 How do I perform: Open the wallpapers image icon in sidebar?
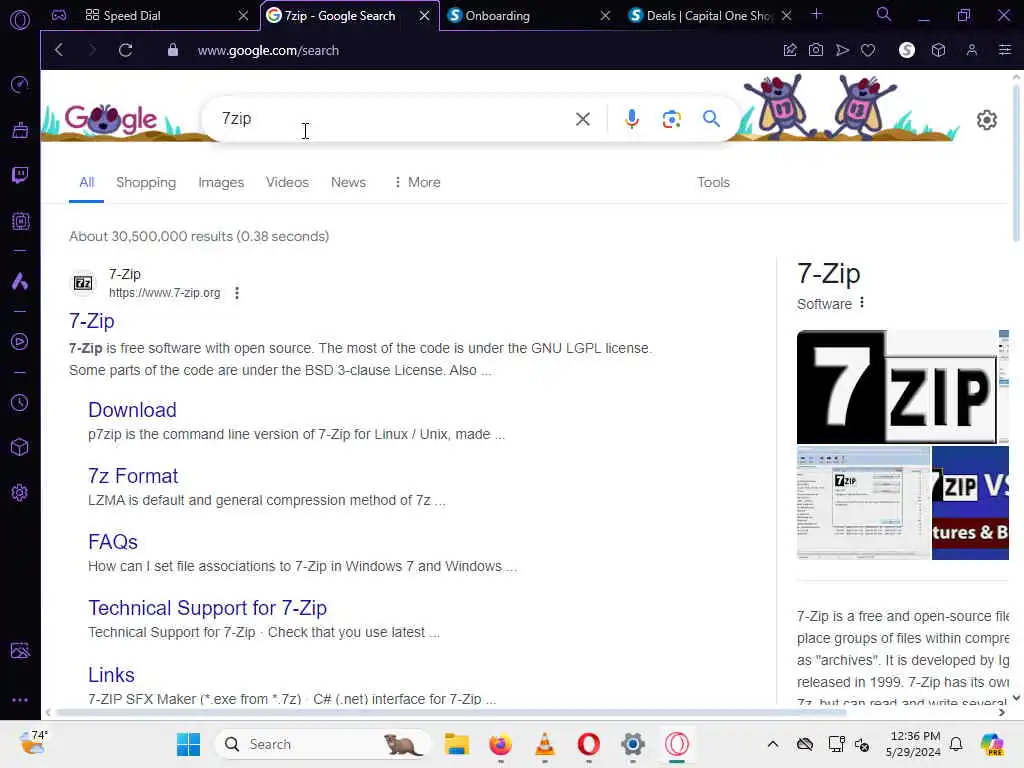[x=20, y=650]
